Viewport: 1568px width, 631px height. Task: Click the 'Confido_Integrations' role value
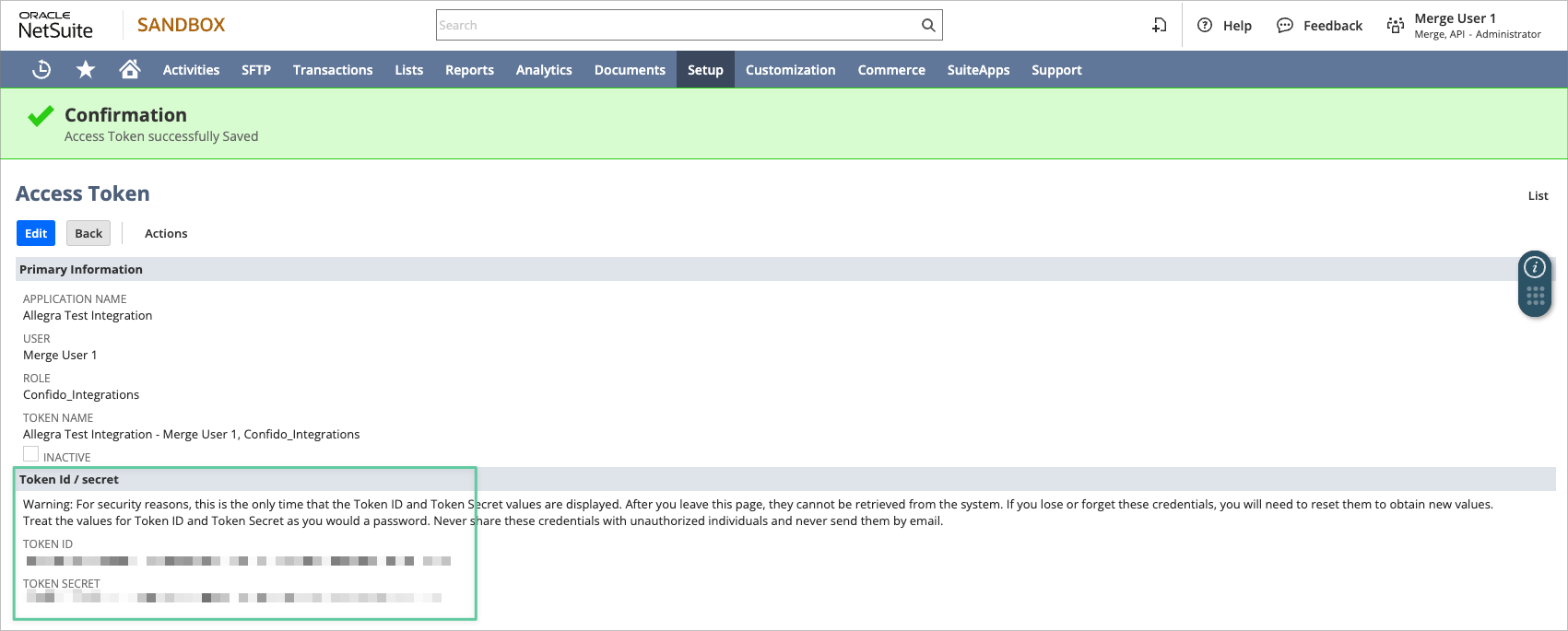(x=81, y=394)
